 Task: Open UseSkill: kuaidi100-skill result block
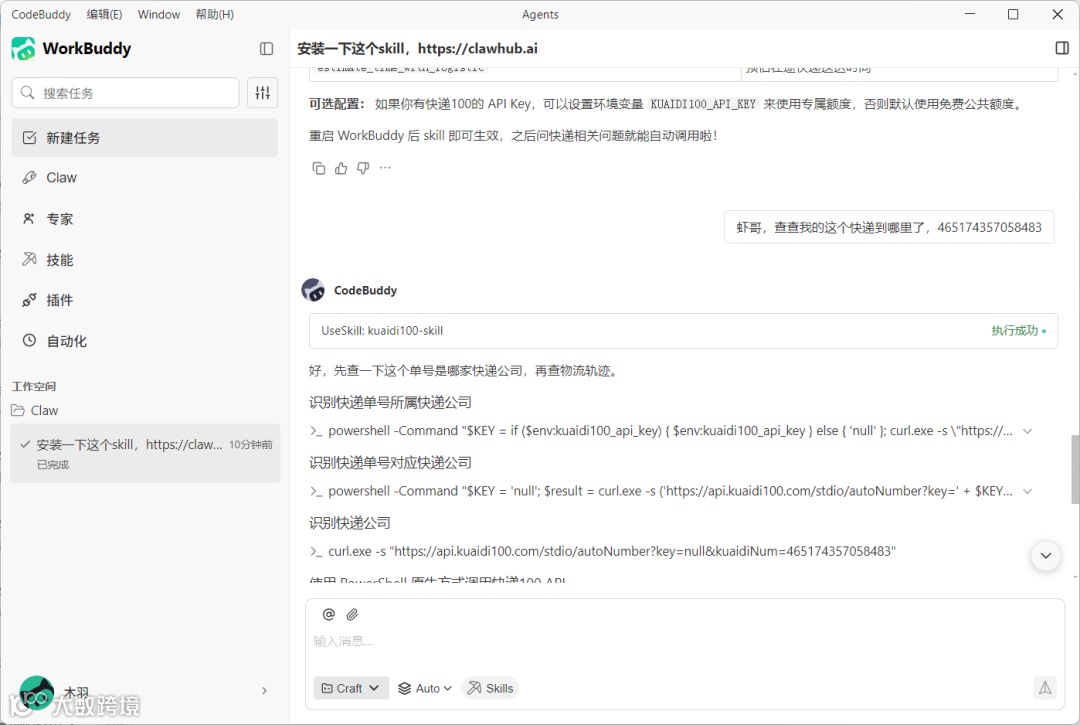(683, 330)
